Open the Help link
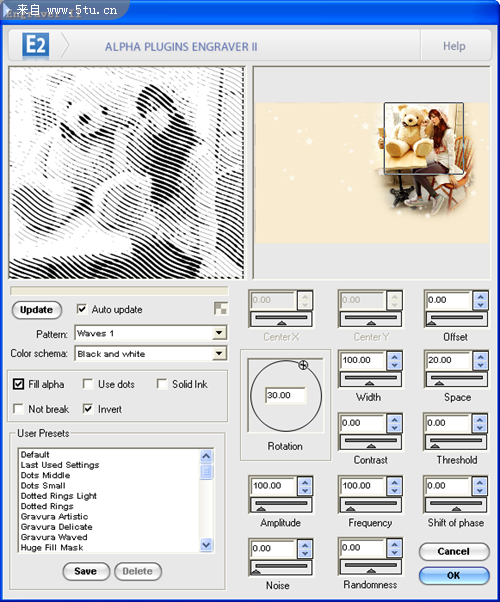500x602 pixels. point(454,46)
